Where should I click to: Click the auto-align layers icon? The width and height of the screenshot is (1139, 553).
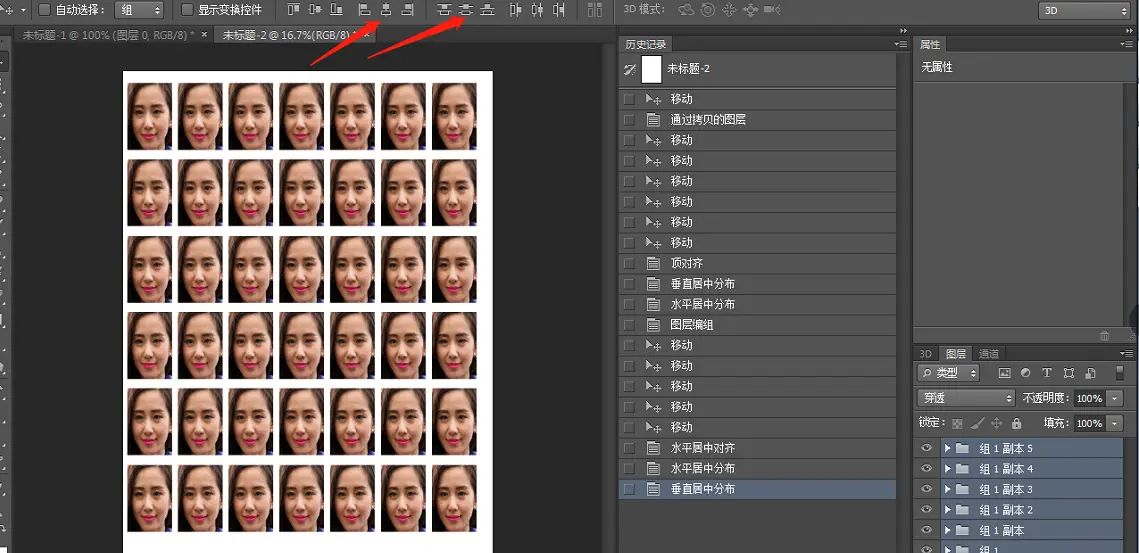[x=595, y=10]
